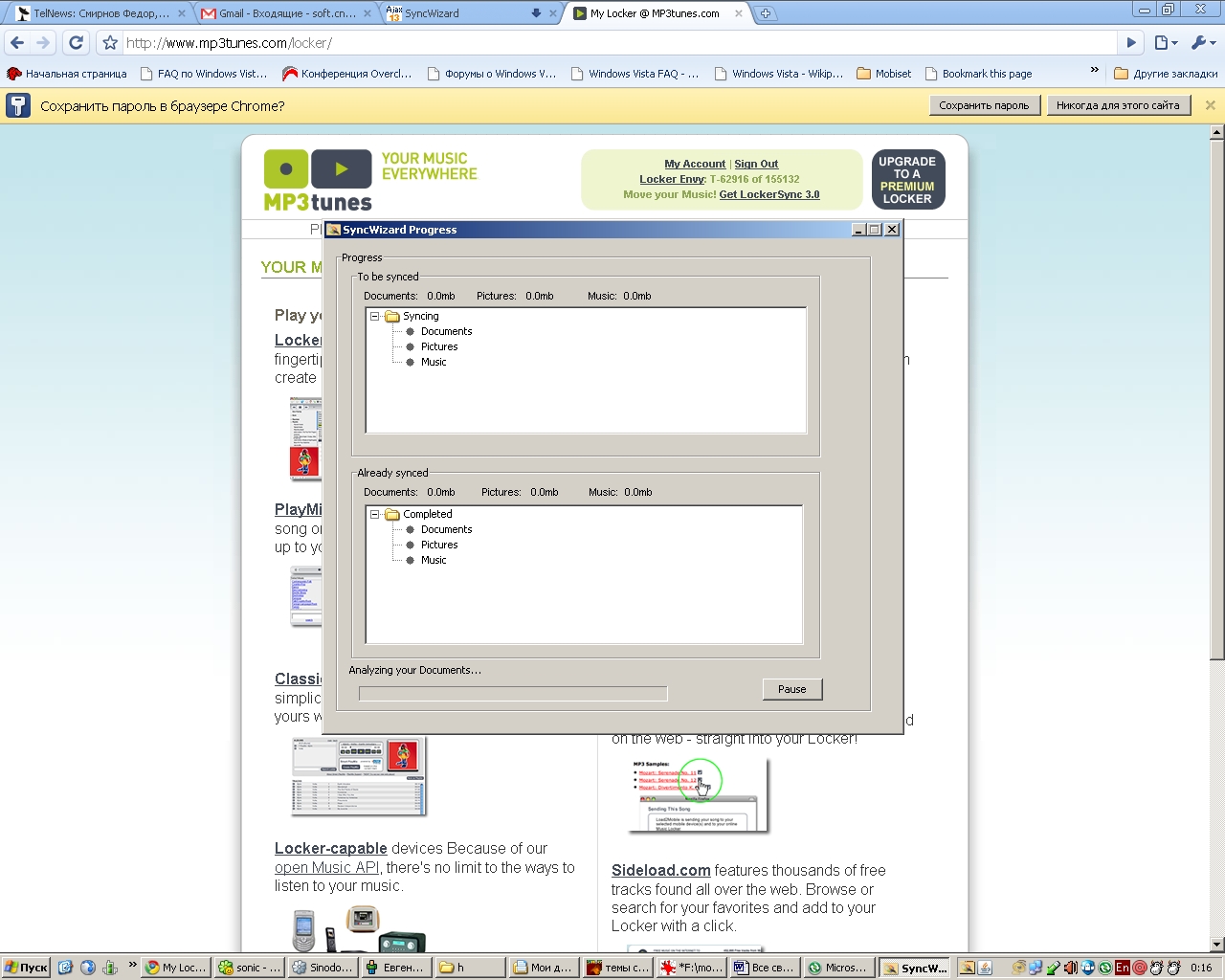
Task: Close the Gmail tab
Action: point(367,13)
